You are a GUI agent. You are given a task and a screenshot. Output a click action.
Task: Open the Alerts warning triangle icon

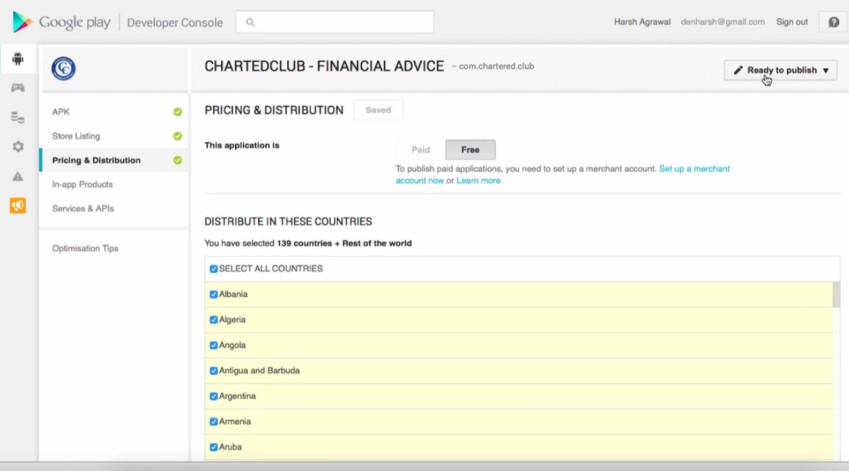coord(18,176)
